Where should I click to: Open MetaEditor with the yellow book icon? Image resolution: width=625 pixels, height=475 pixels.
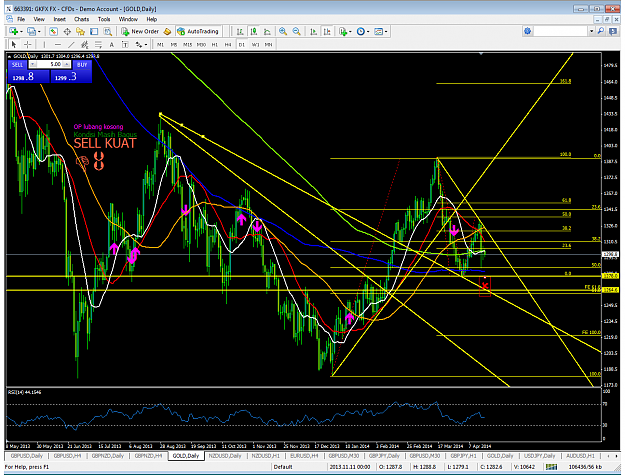click(x=167, y=31)
